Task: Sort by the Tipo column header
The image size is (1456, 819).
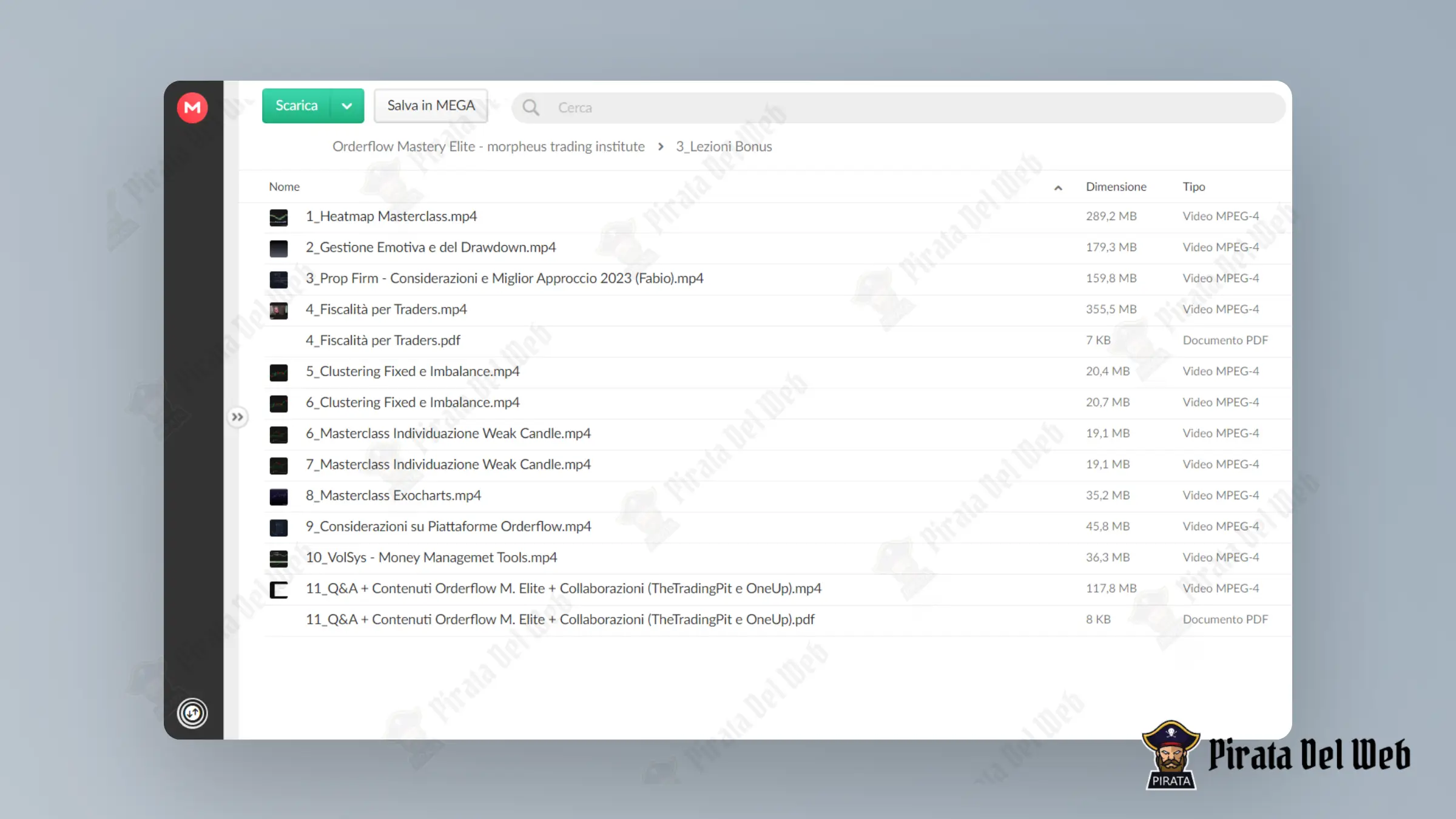Action: coord(1193,187)
